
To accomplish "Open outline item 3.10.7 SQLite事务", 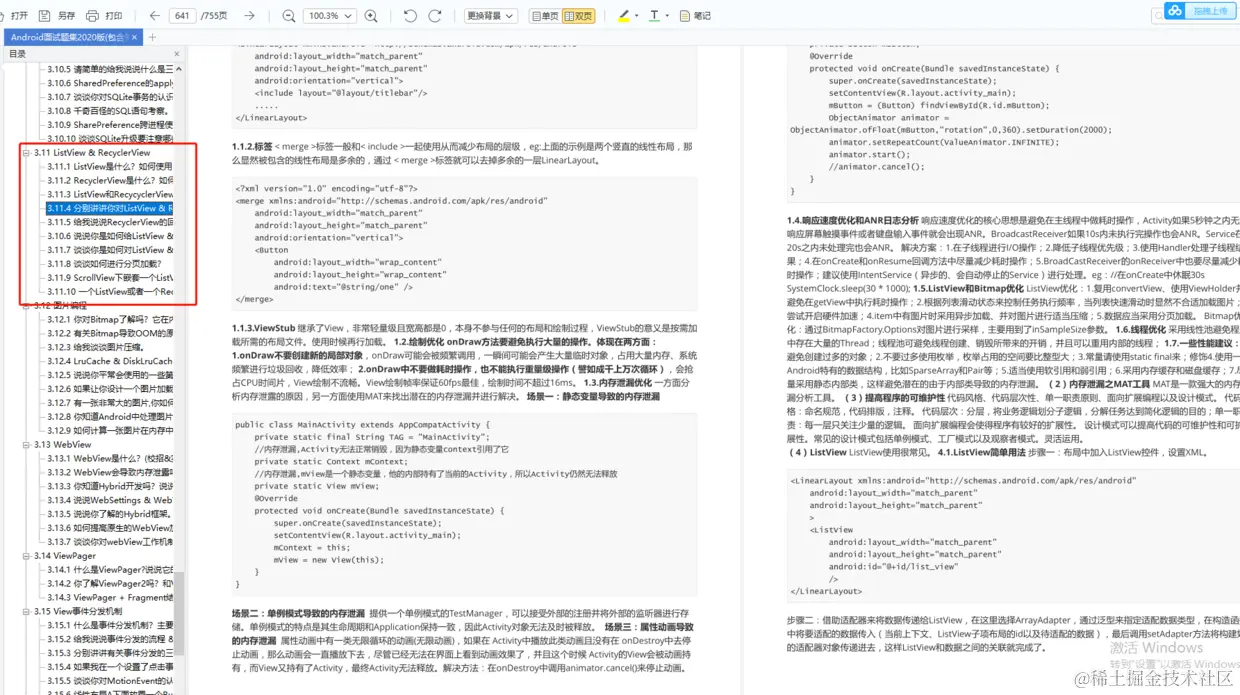I will tap(109, 97).
